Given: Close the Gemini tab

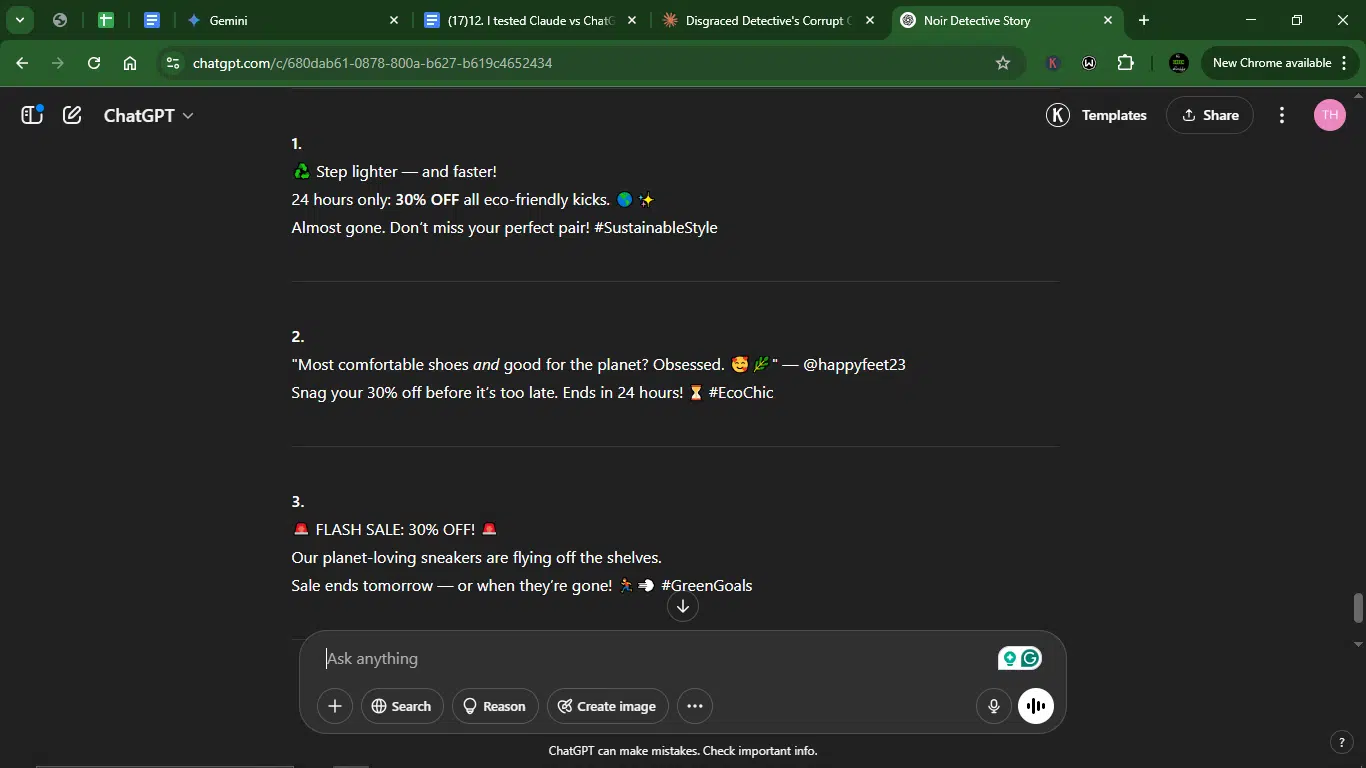Looking at the screenshot, I should (x=393, y=20).
